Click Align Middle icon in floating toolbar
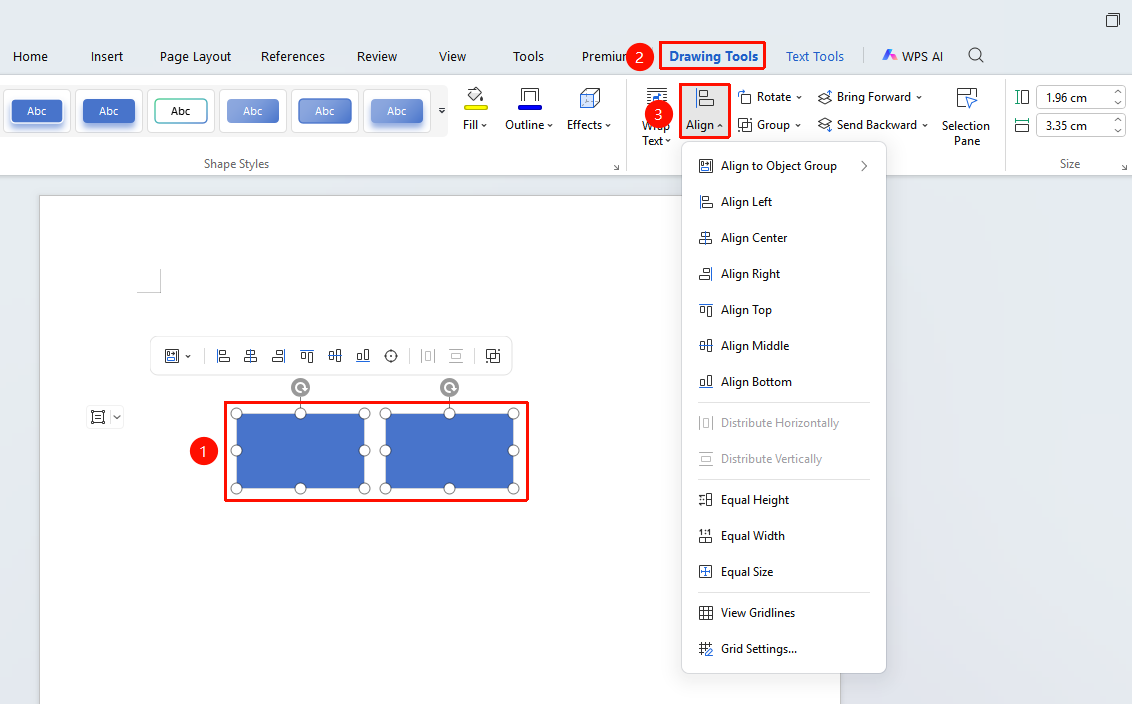The height and width of the screenshot is (704, 1132). click(335, 356)
